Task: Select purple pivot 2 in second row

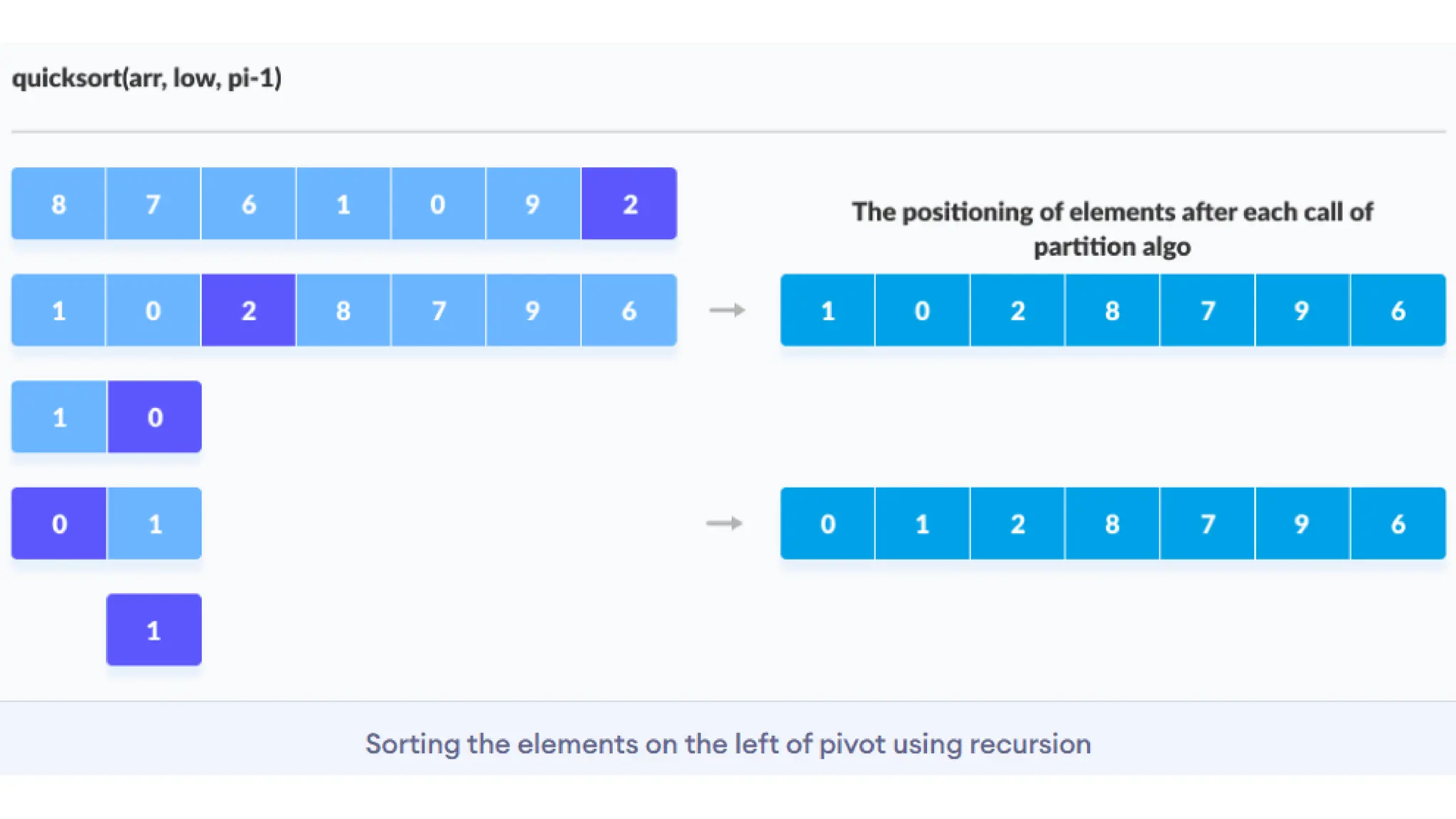Action: click(x=248, y=310)
